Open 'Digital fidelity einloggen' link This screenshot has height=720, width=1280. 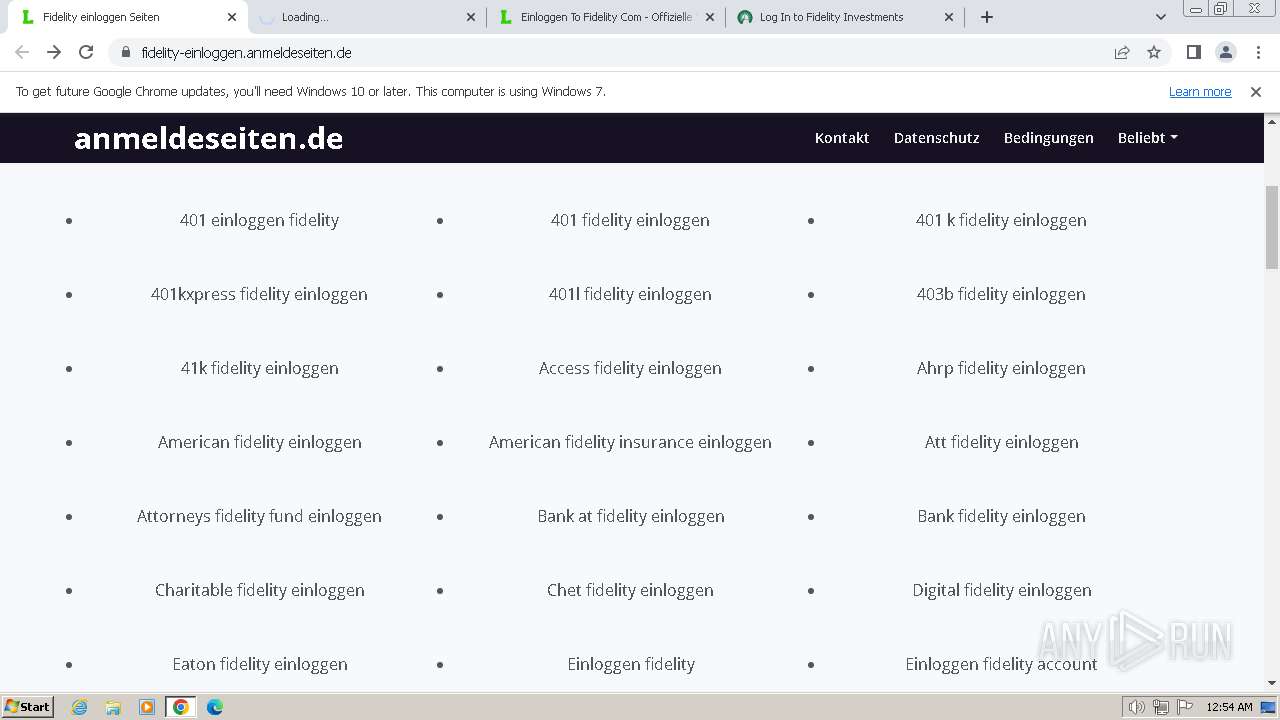tap(1001, 590)
